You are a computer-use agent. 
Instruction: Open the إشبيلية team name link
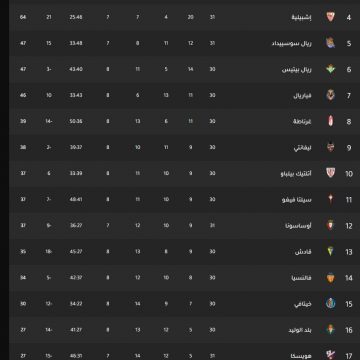(302, 17)
